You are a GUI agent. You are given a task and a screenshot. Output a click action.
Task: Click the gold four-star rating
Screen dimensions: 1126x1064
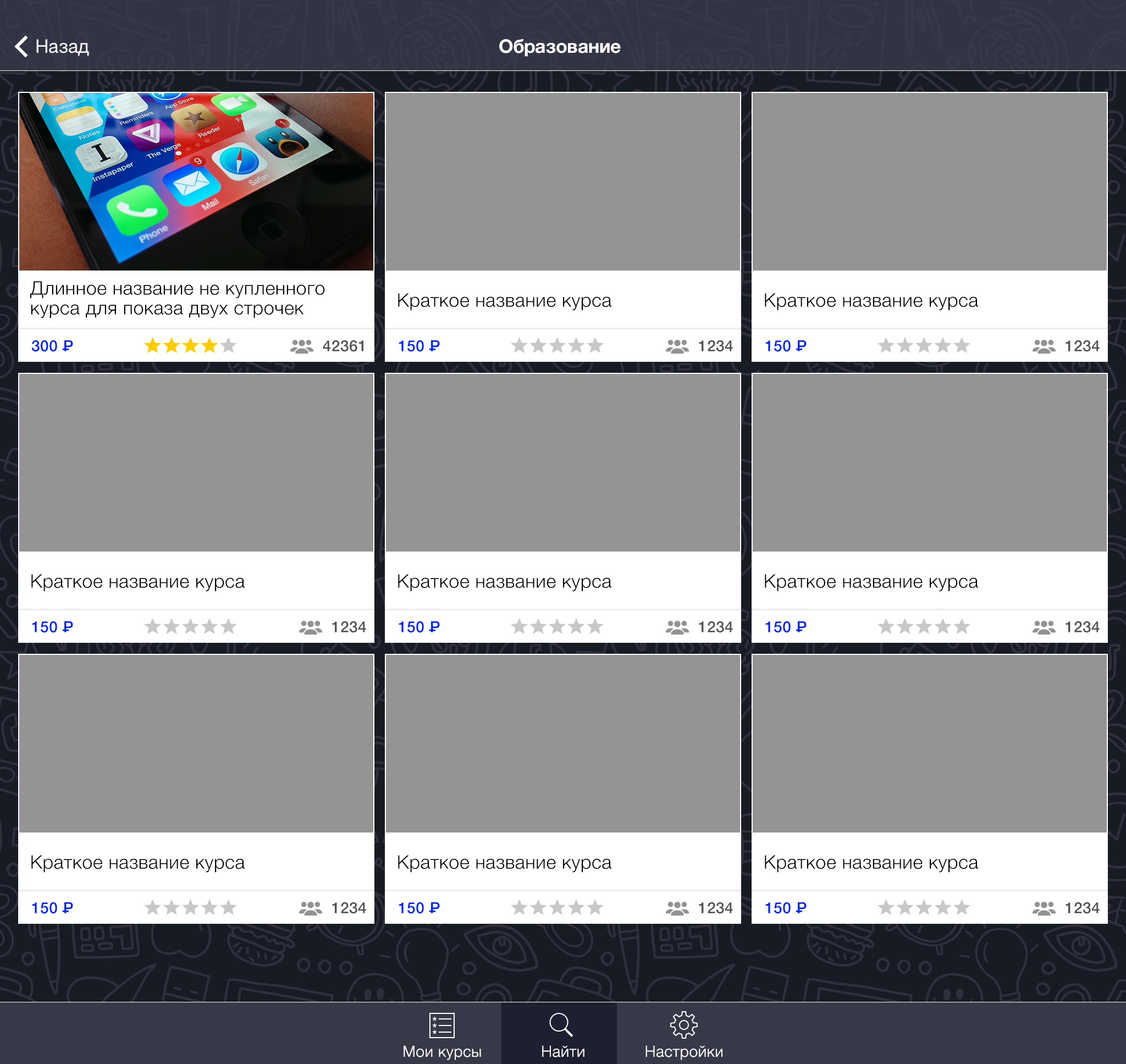pyautogui.click(x=190, y=345)
